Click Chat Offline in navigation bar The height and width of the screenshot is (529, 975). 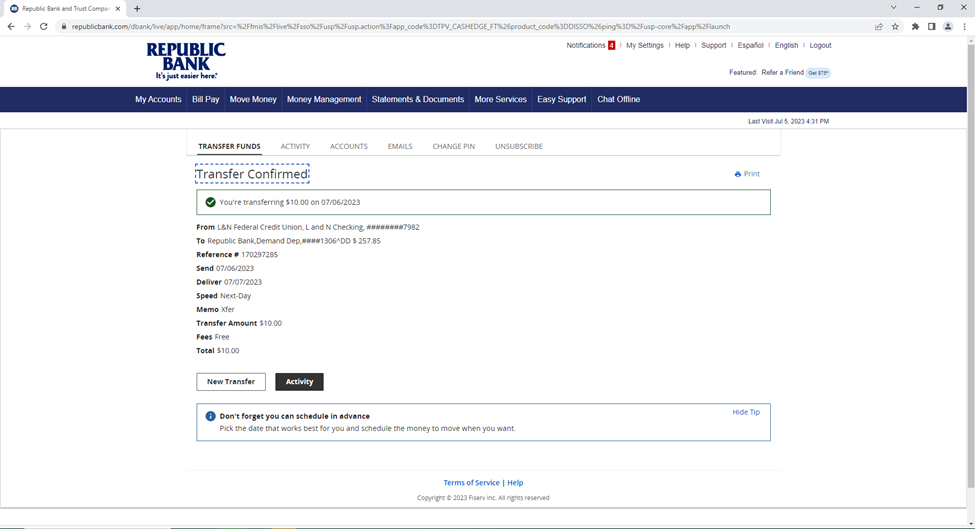coord(619,99)
